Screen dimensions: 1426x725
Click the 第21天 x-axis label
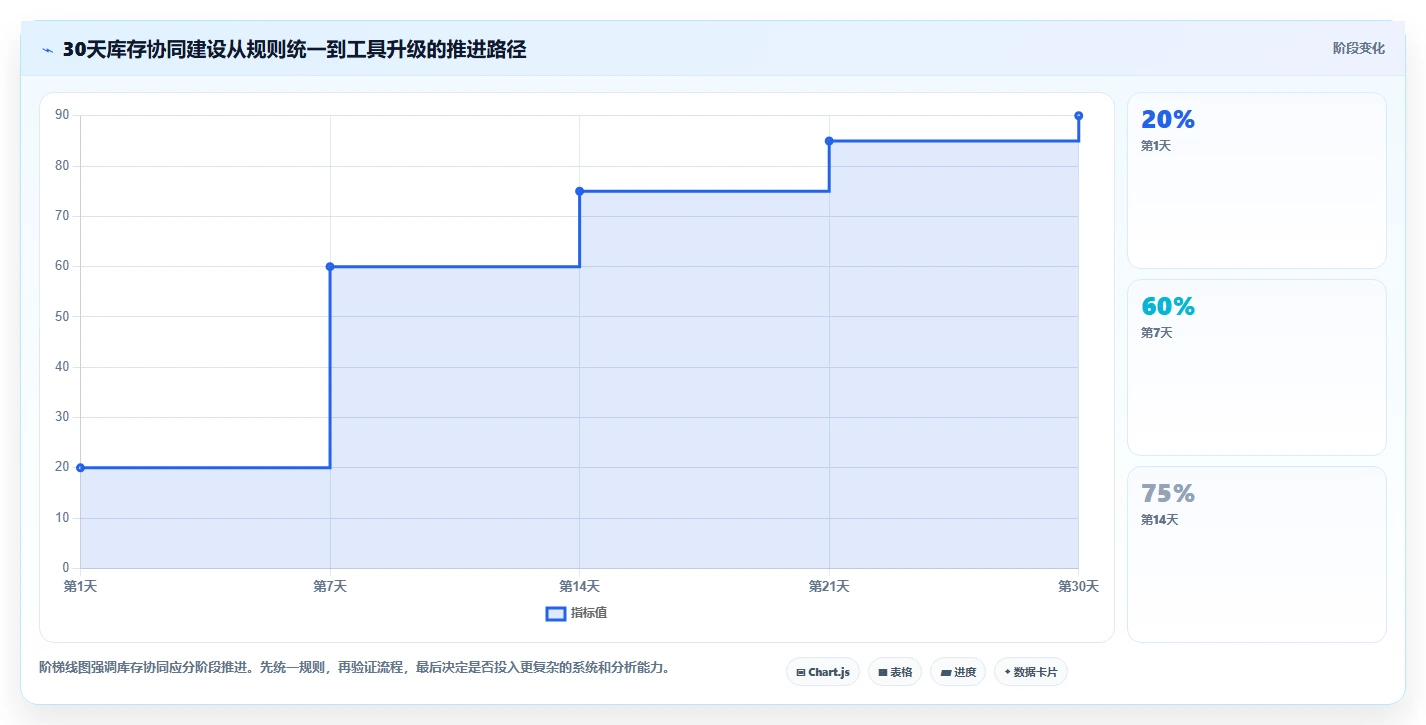coord(829,587)
